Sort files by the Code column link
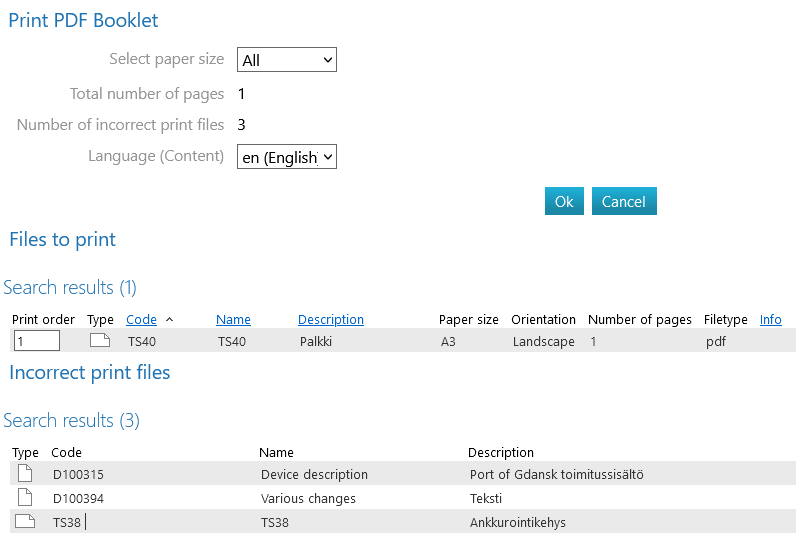Viewport: 796px width, 540px height. point(141,320)
